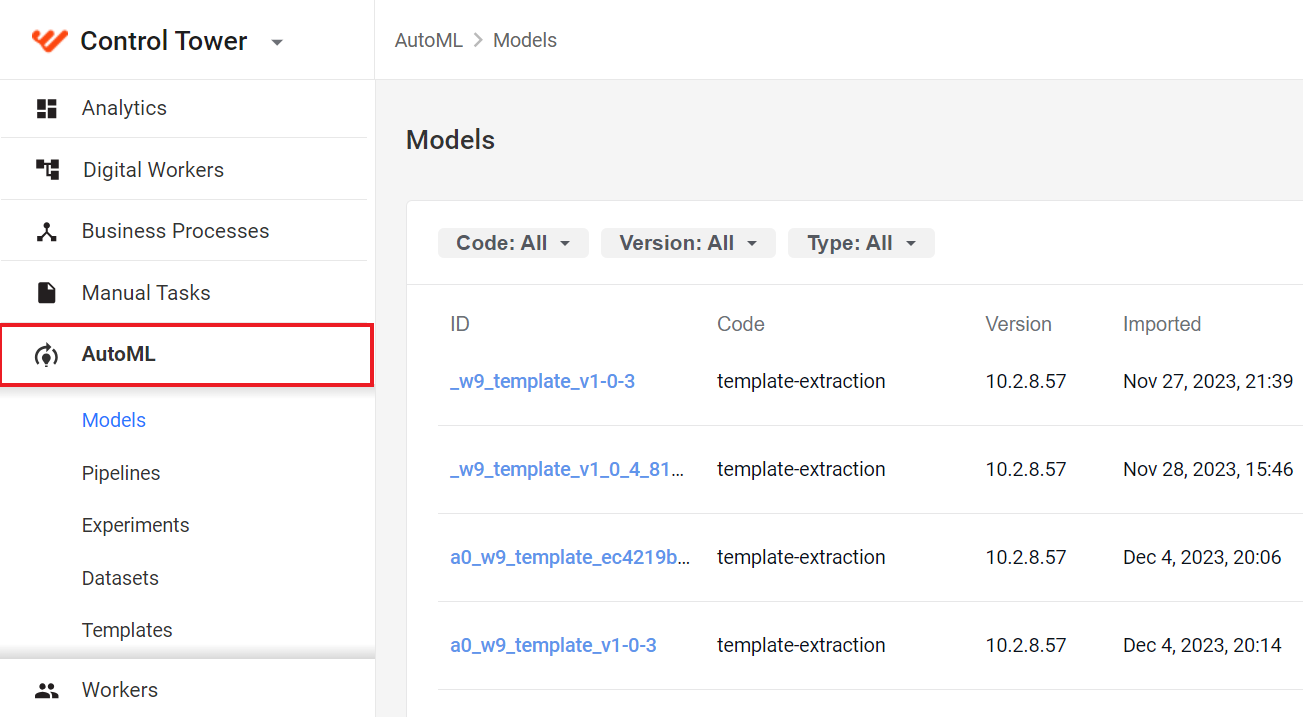Open model a0_w9_template_v1-0-3

(x=553, y=645)
